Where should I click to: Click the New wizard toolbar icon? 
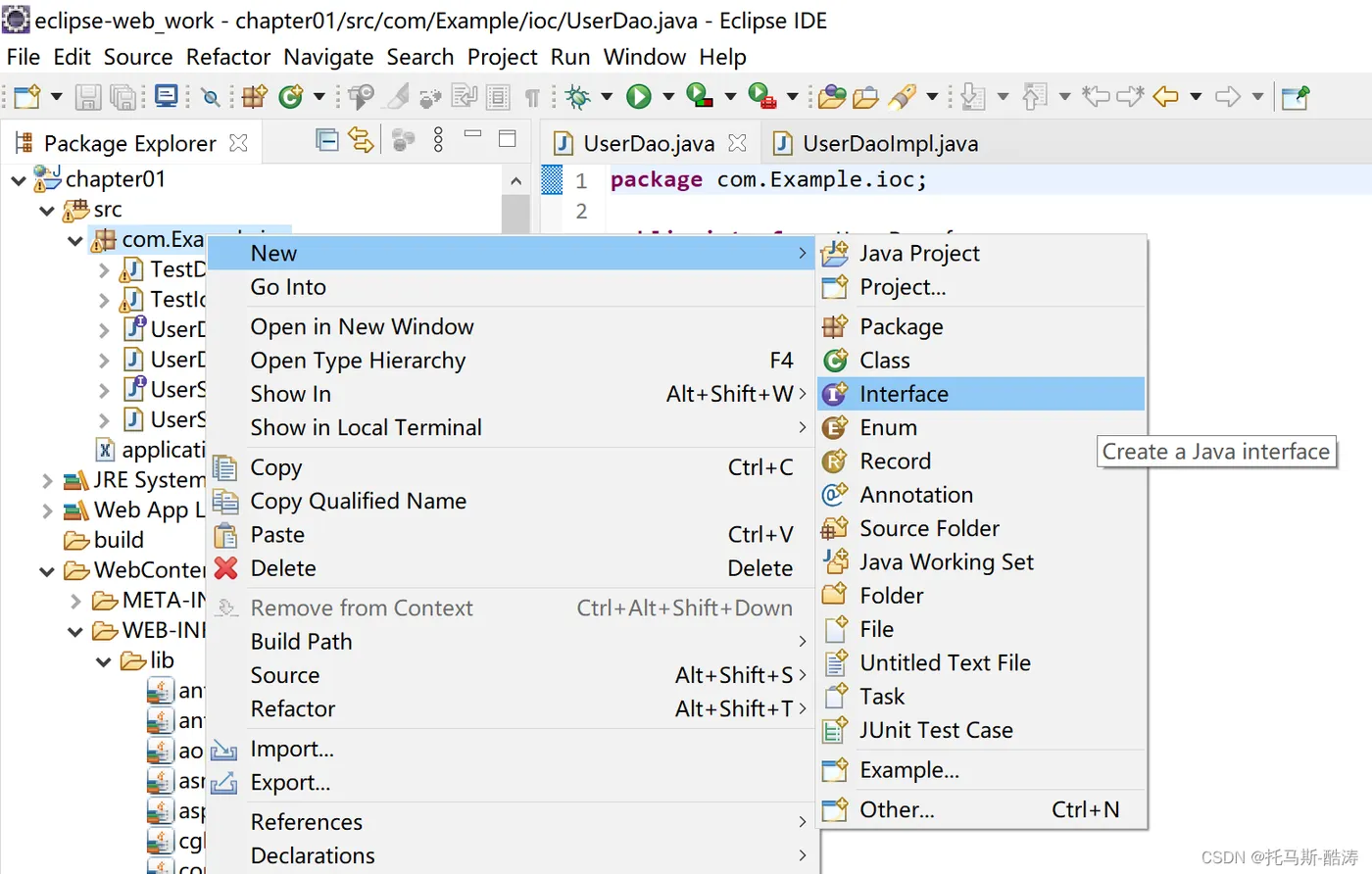coord(27,96)
